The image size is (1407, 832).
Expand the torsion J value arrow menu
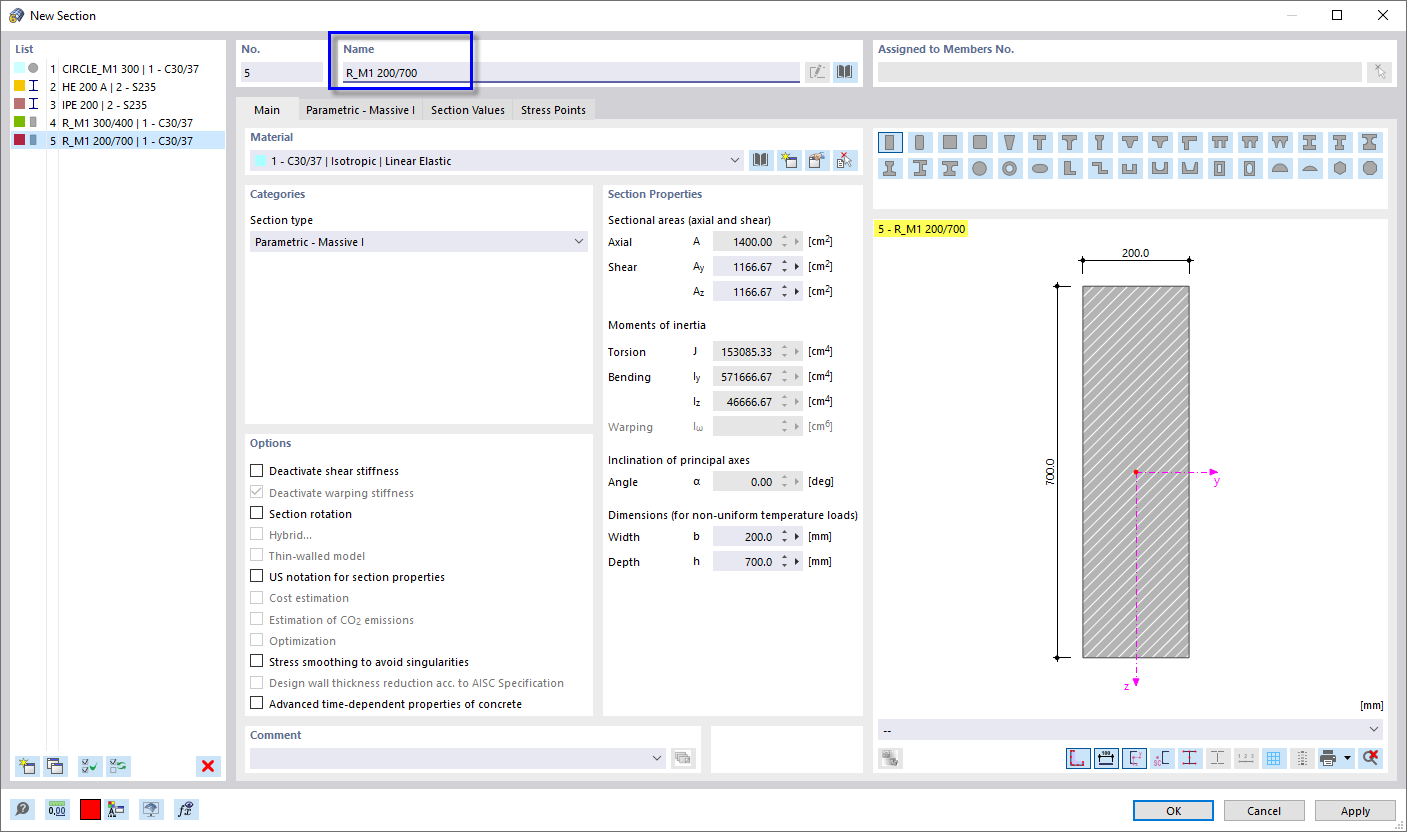tap(797, 352)
